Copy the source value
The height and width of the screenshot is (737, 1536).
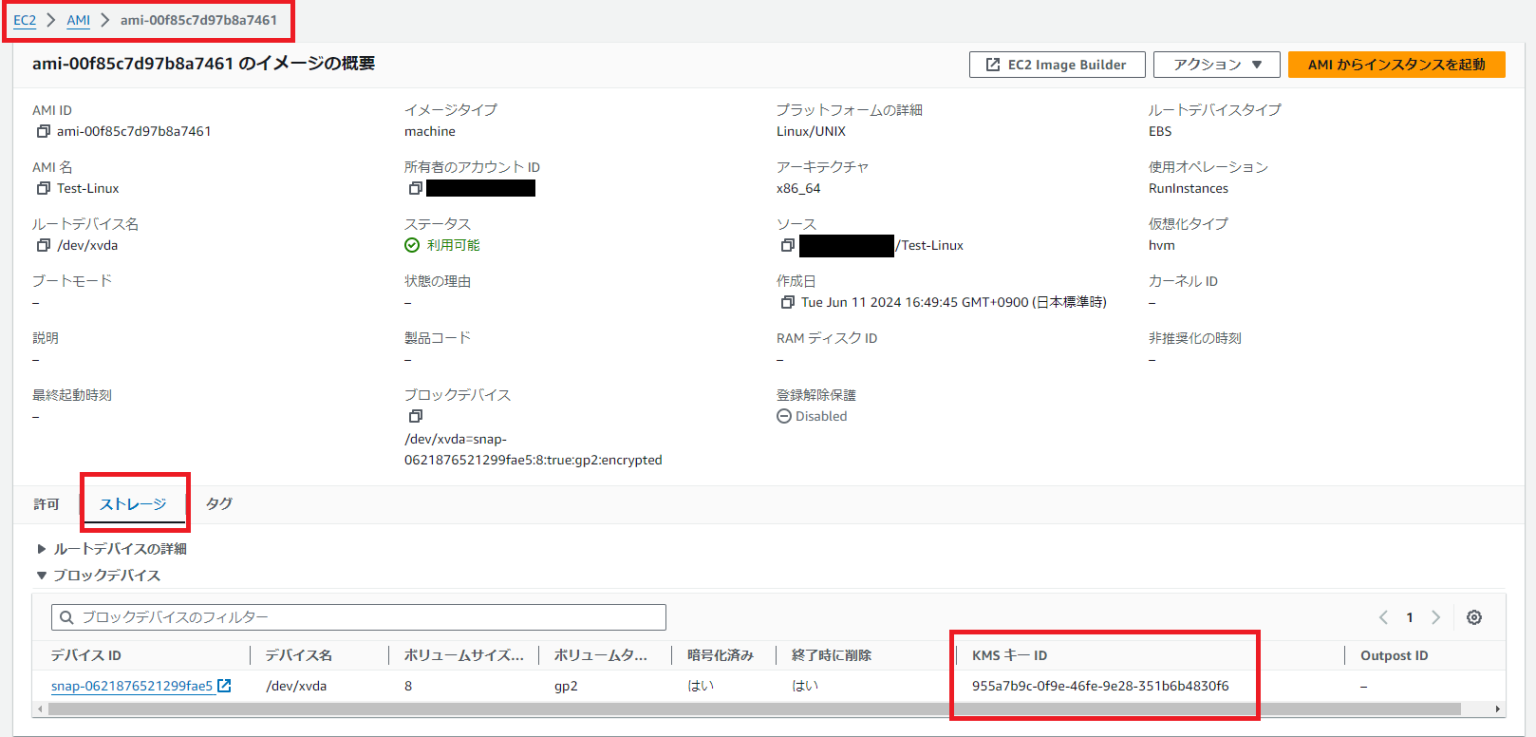[790, 245]
